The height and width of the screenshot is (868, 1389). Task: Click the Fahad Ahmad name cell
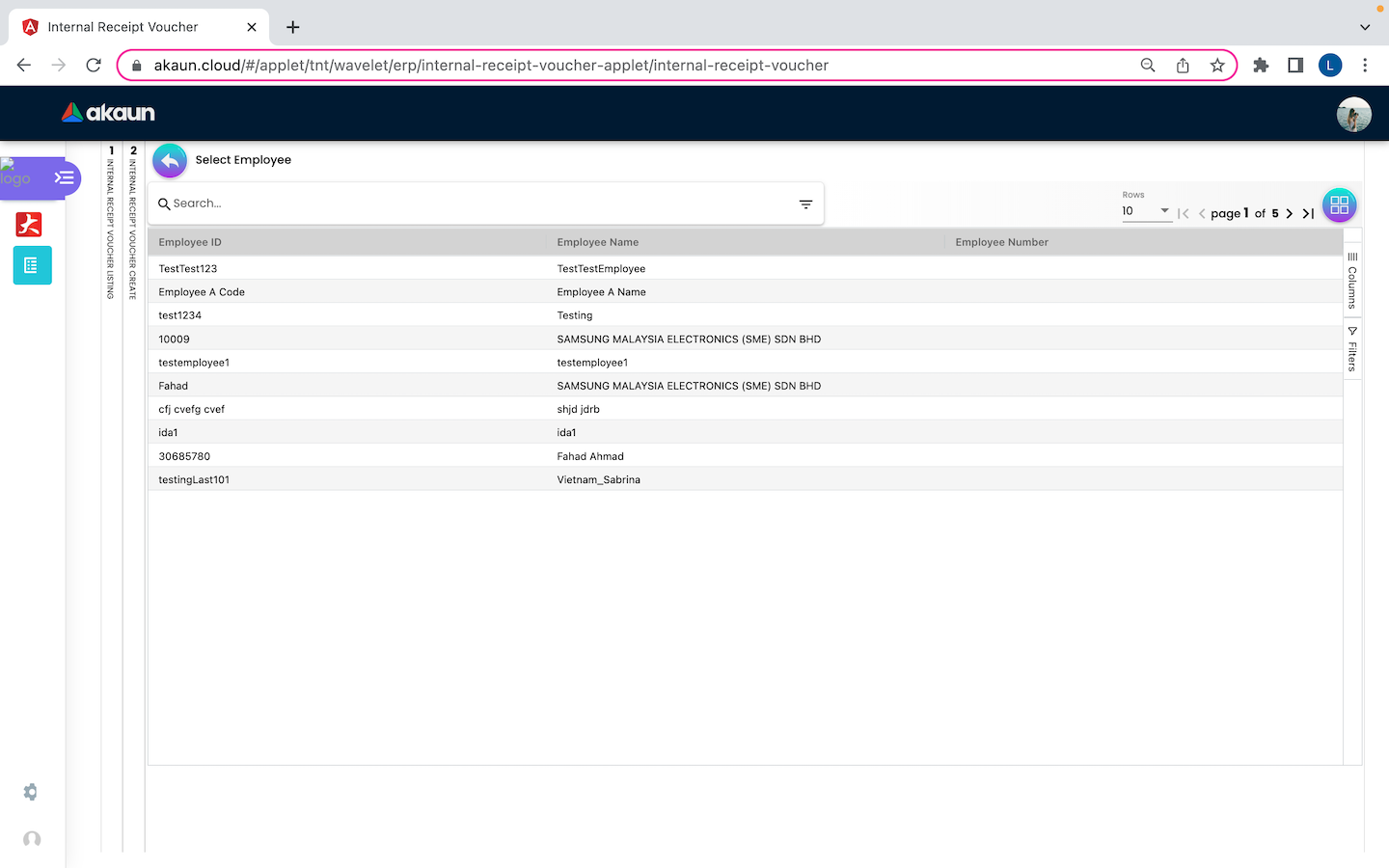pyautogui.click(x=590, y=456)
